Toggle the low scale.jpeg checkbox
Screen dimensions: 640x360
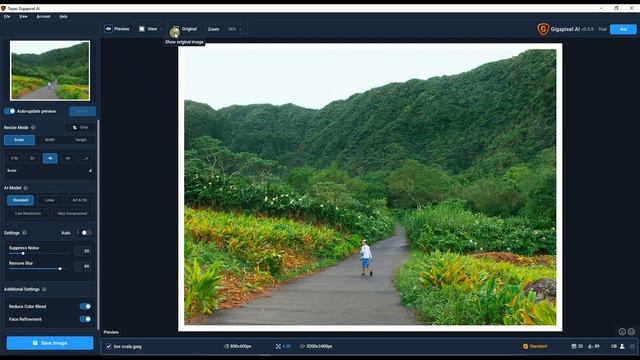tap(109, 346)
